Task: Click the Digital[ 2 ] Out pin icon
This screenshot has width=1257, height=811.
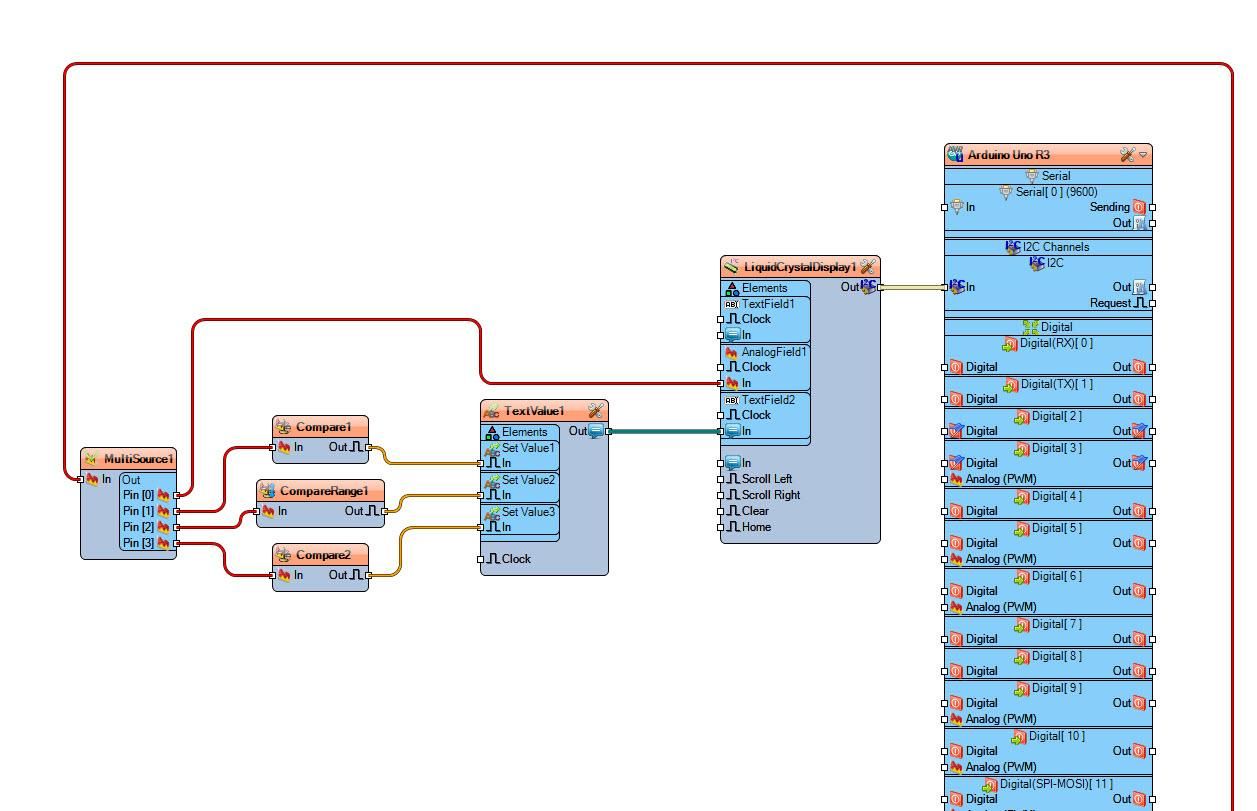Action: (x=1139, y=431)
